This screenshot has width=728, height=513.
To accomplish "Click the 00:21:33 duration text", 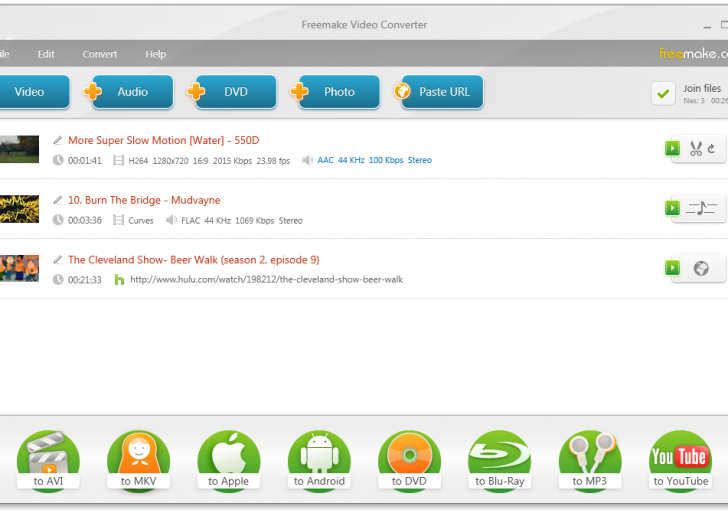I will [x=84, y=280].
